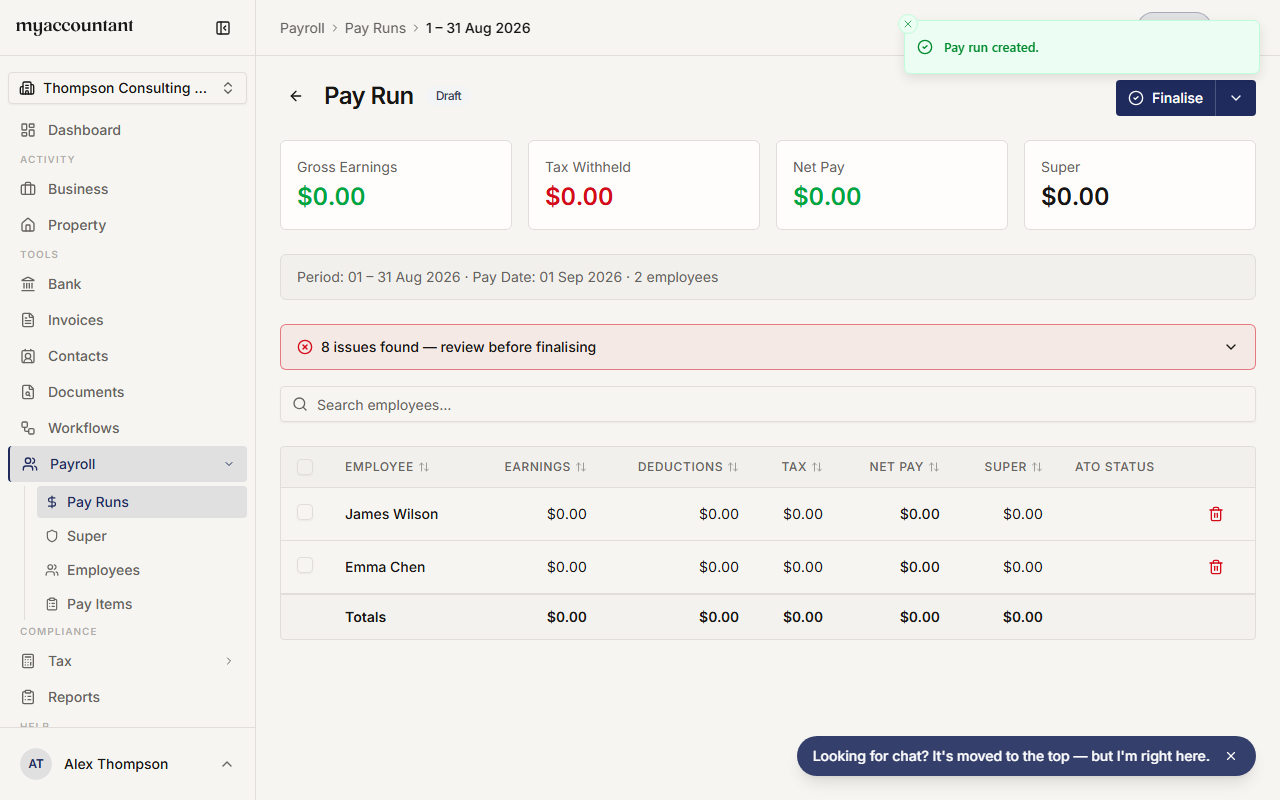1280x800 pixels.
Task: Click the back arrow beside Pay Run
Action: [x=296, y=96]
